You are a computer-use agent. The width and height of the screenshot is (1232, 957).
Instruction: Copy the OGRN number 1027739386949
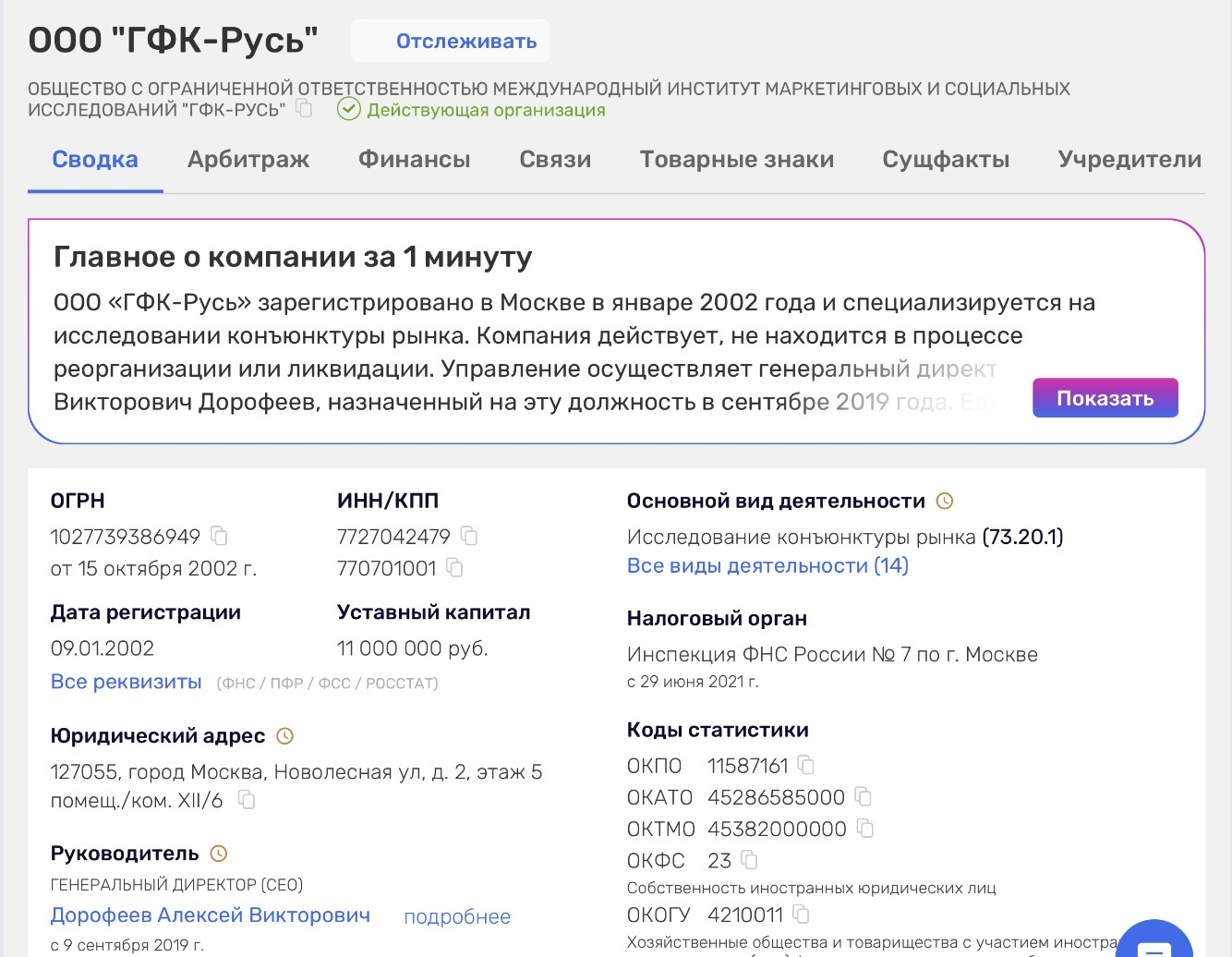tap(219, 536)
